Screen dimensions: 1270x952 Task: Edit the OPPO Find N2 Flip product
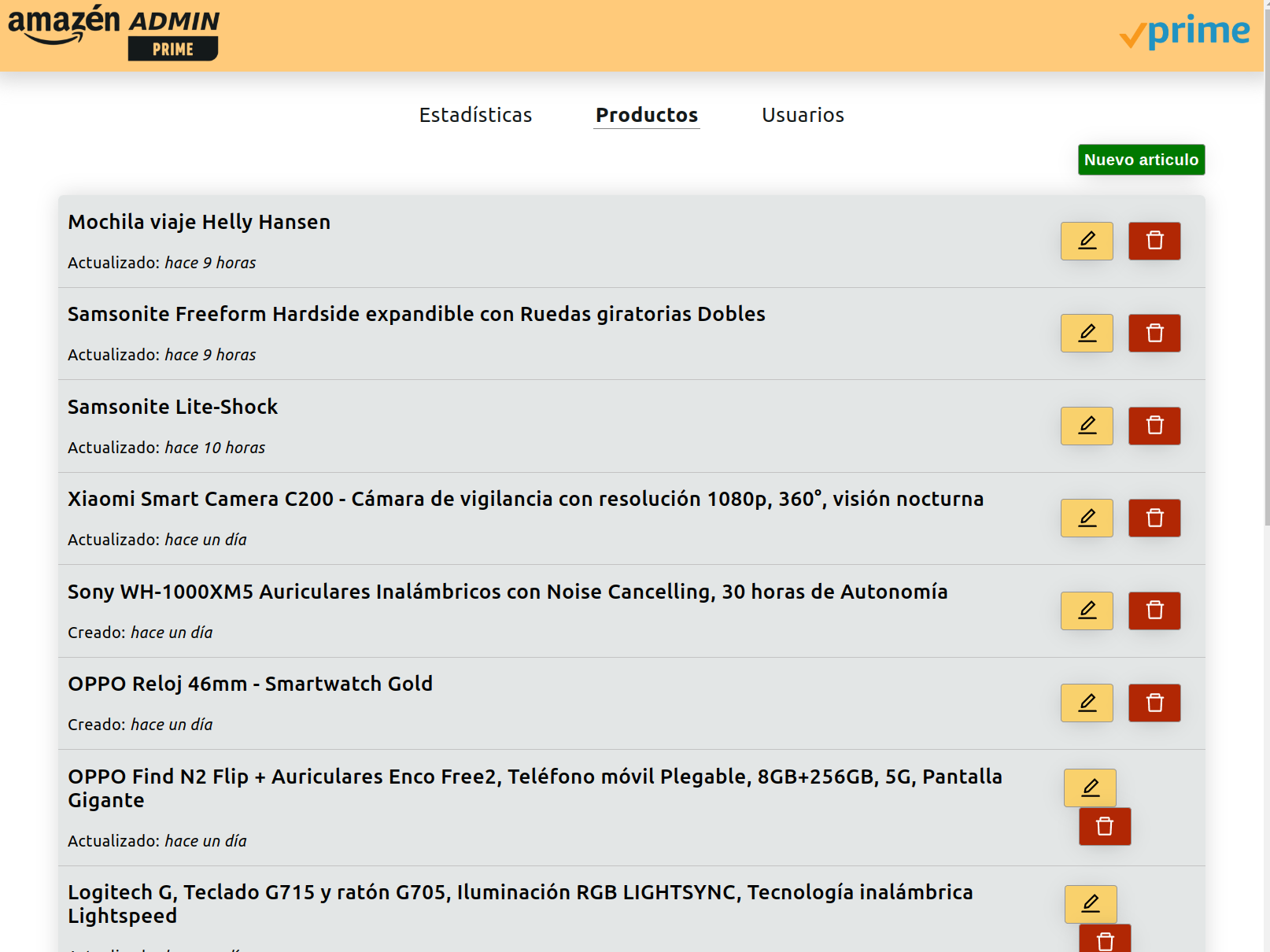coord(1090,788)
